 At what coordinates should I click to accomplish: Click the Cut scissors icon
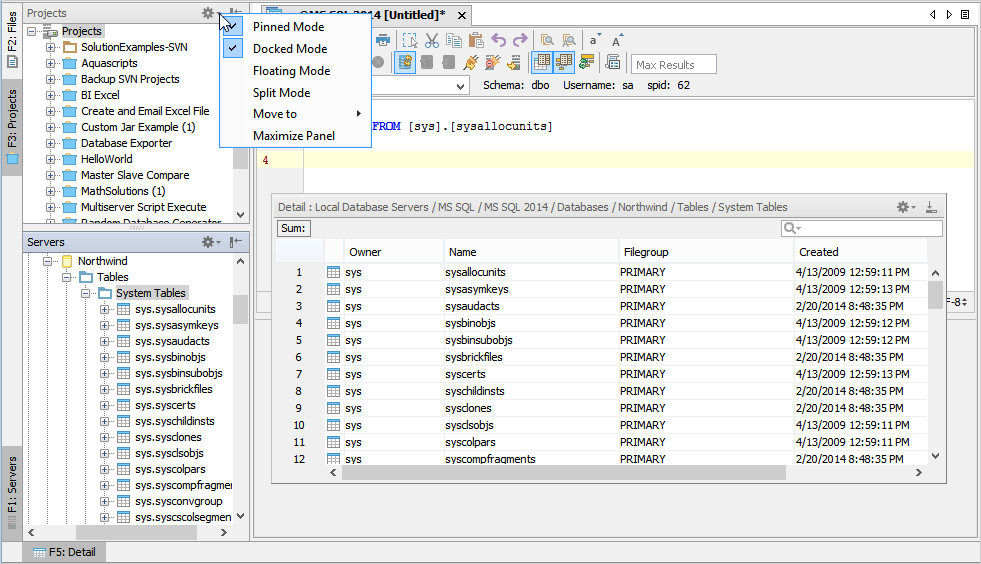point(432,41)
